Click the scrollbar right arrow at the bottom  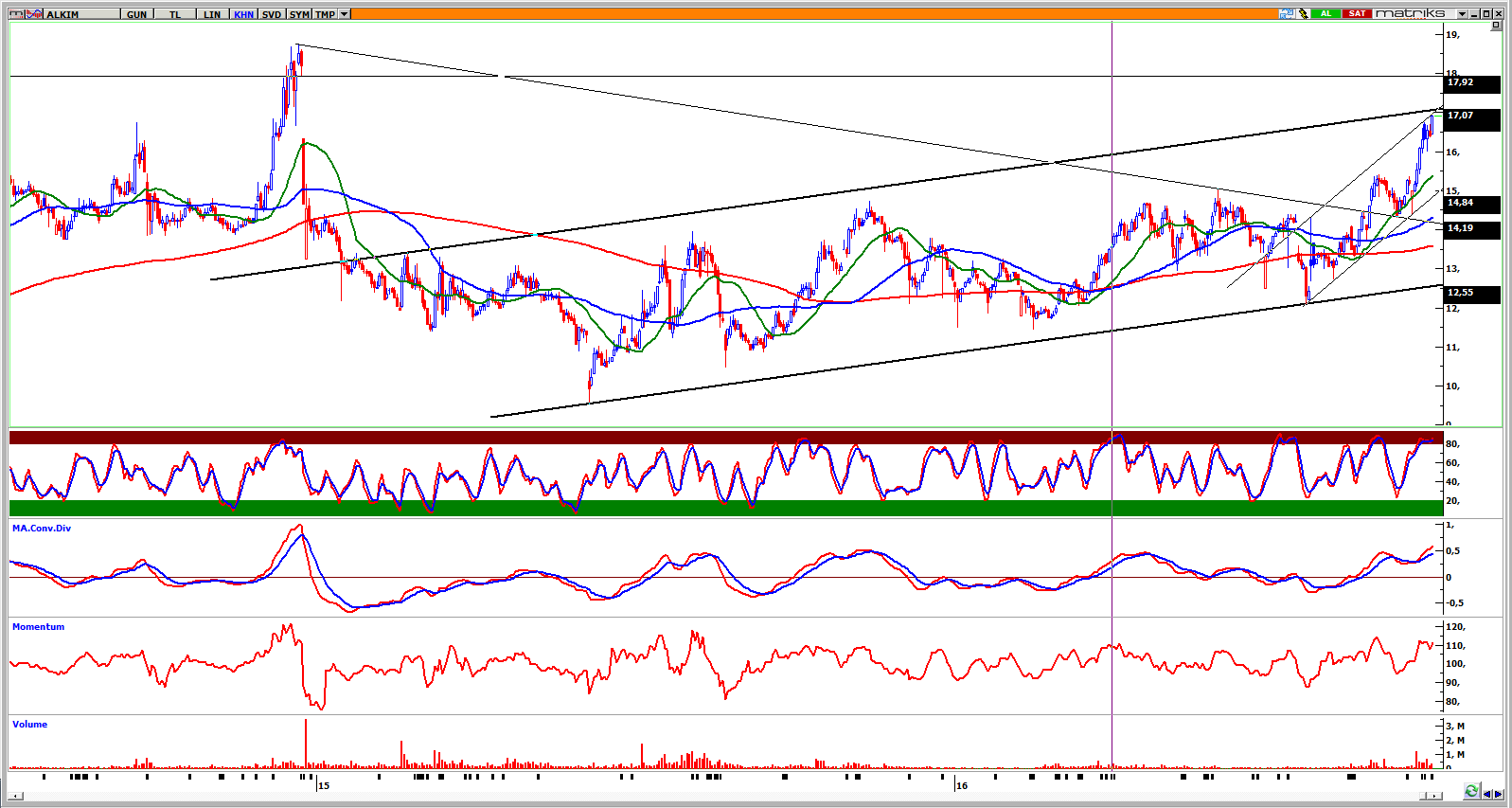click(1434, 796)
